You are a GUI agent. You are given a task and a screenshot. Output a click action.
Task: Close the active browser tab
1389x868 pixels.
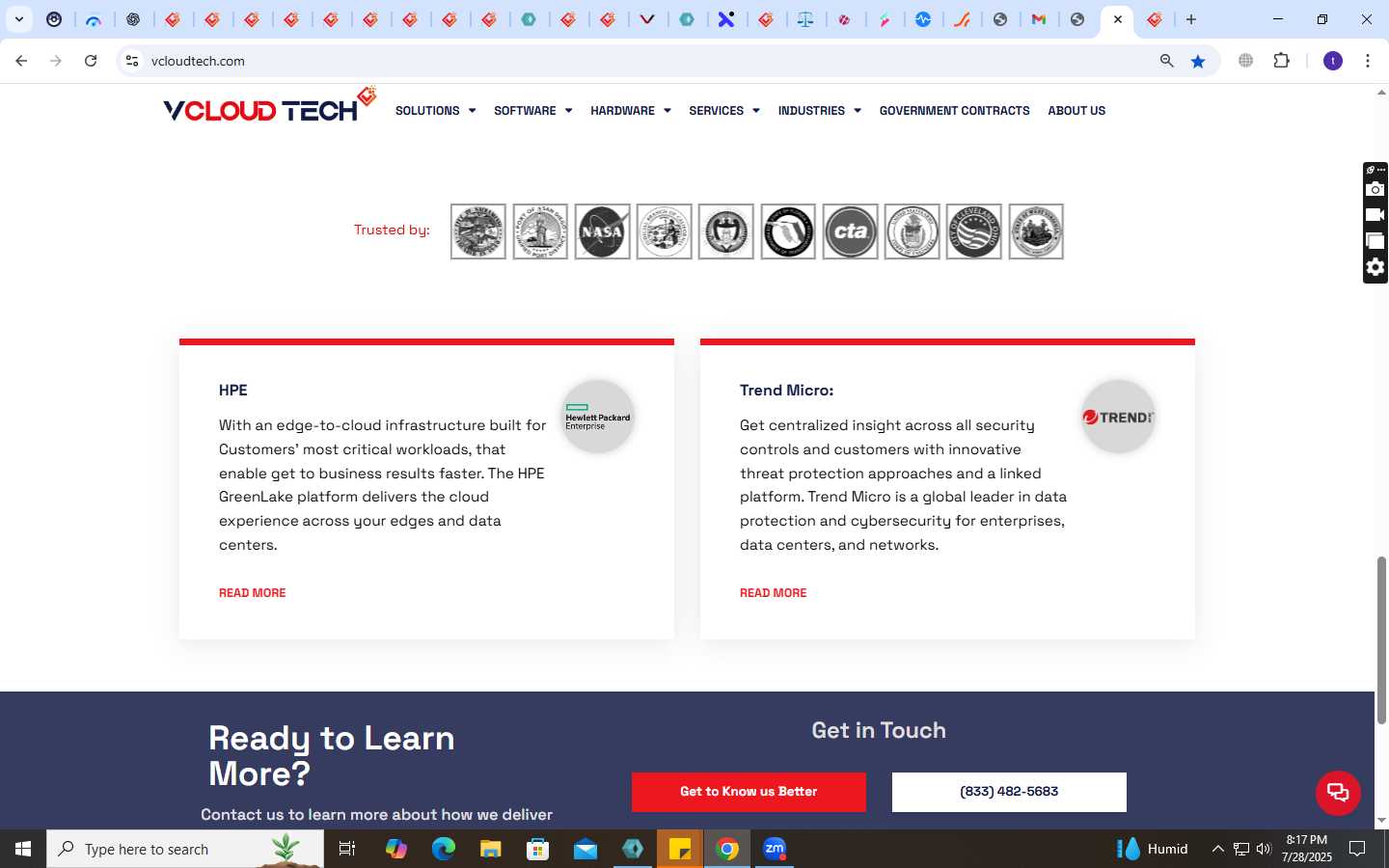pos(1118,19)
